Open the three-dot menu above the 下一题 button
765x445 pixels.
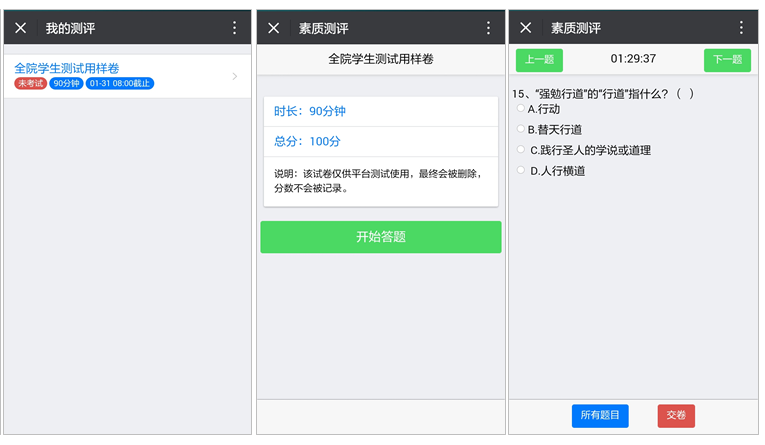(741, 28)
